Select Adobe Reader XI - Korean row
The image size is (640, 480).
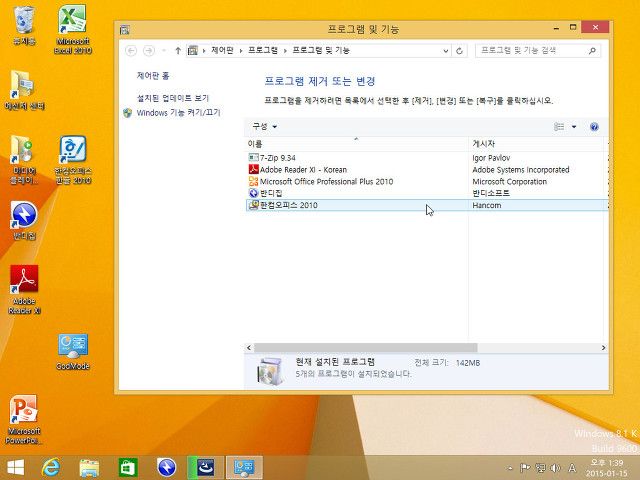pyautogui.click(x=427, y=169)
